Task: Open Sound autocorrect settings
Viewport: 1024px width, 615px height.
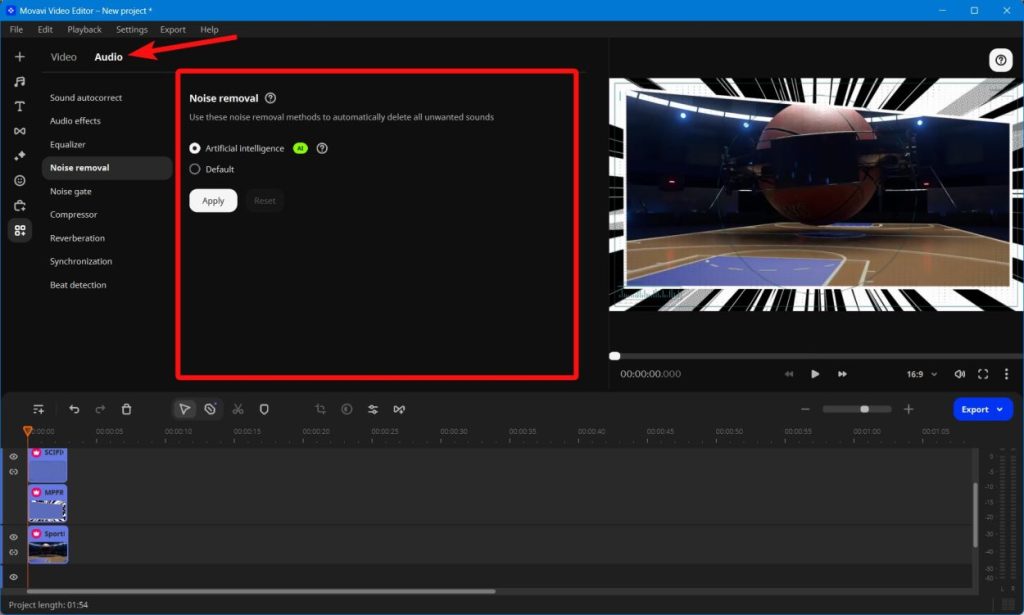Action: tap(86, 98)
